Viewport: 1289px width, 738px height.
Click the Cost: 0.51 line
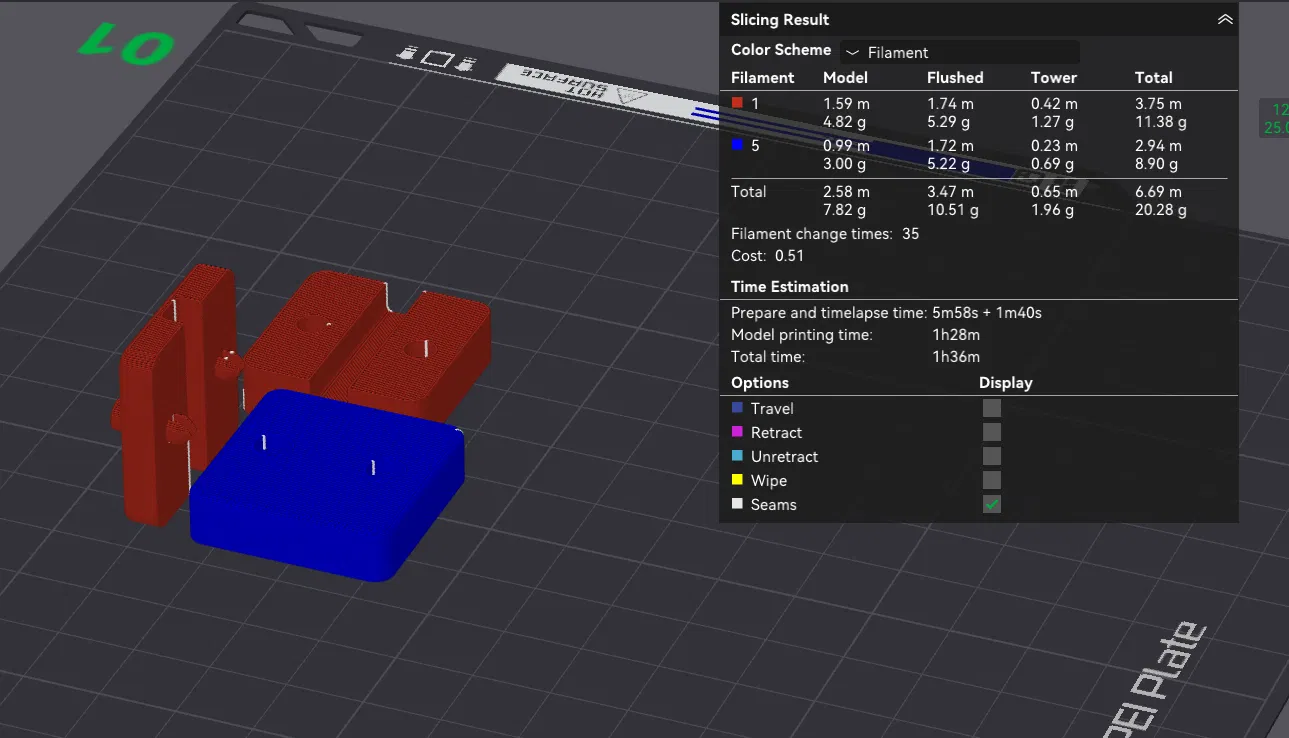tap(768, 256)
